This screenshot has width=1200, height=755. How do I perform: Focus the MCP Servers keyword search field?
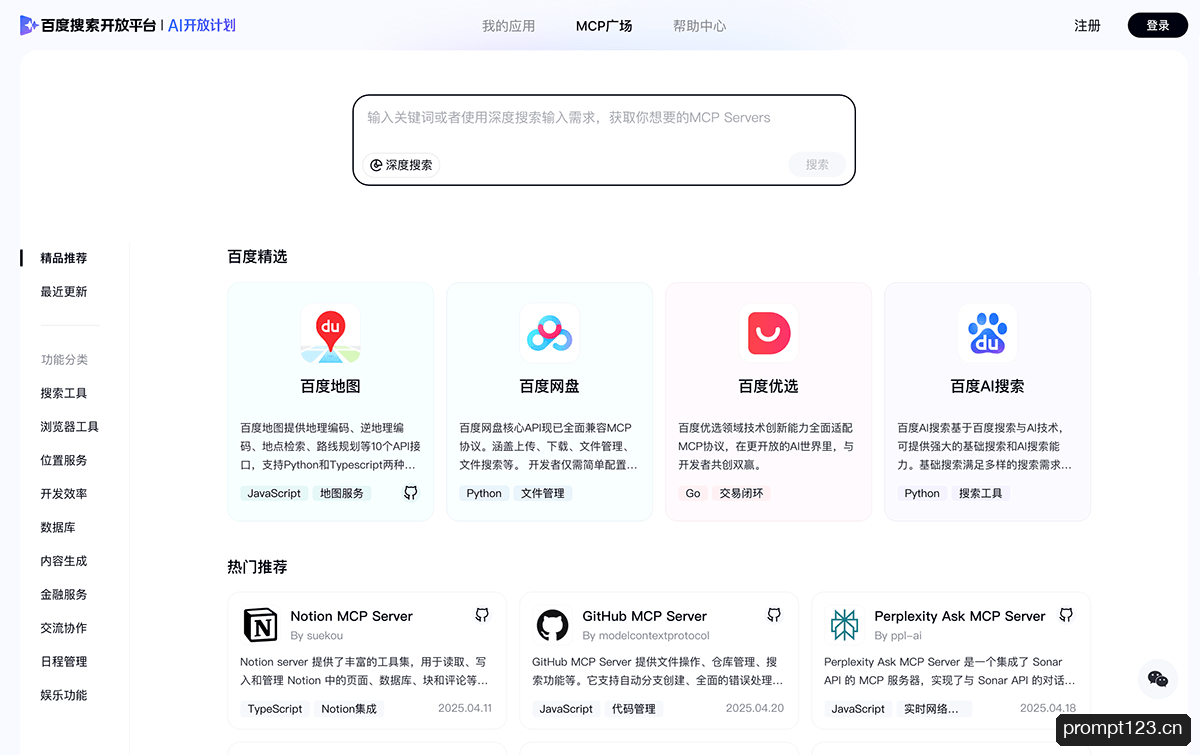tap(604, 118)
